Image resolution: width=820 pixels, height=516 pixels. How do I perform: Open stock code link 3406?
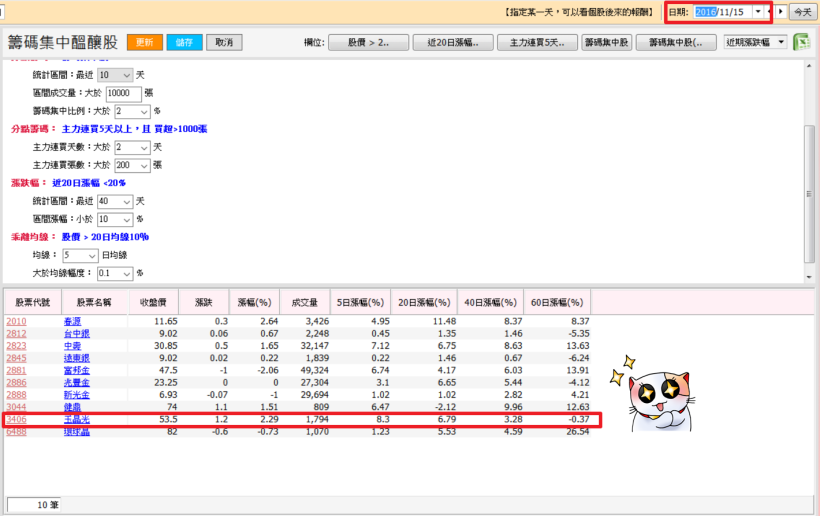(x=16, y=419)
